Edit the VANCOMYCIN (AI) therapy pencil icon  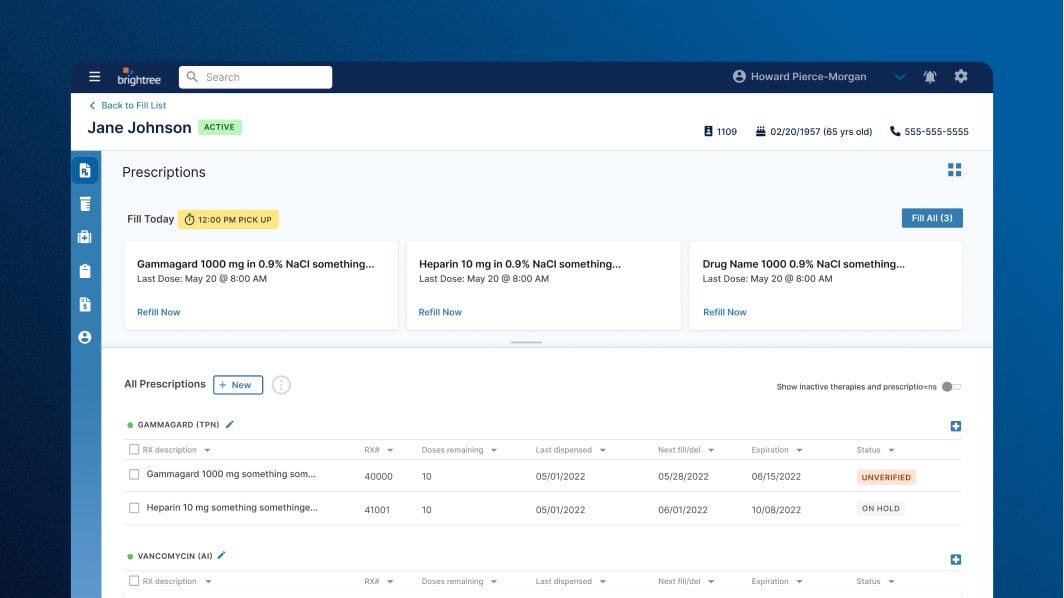(221, 555)
